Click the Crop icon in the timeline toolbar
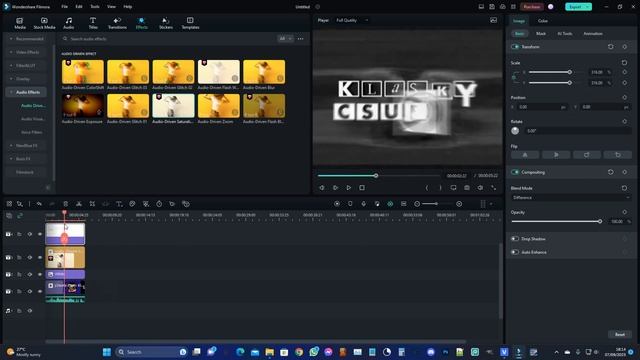The height and width of the screenshot is (360, 640). click(x=92, y=204)
